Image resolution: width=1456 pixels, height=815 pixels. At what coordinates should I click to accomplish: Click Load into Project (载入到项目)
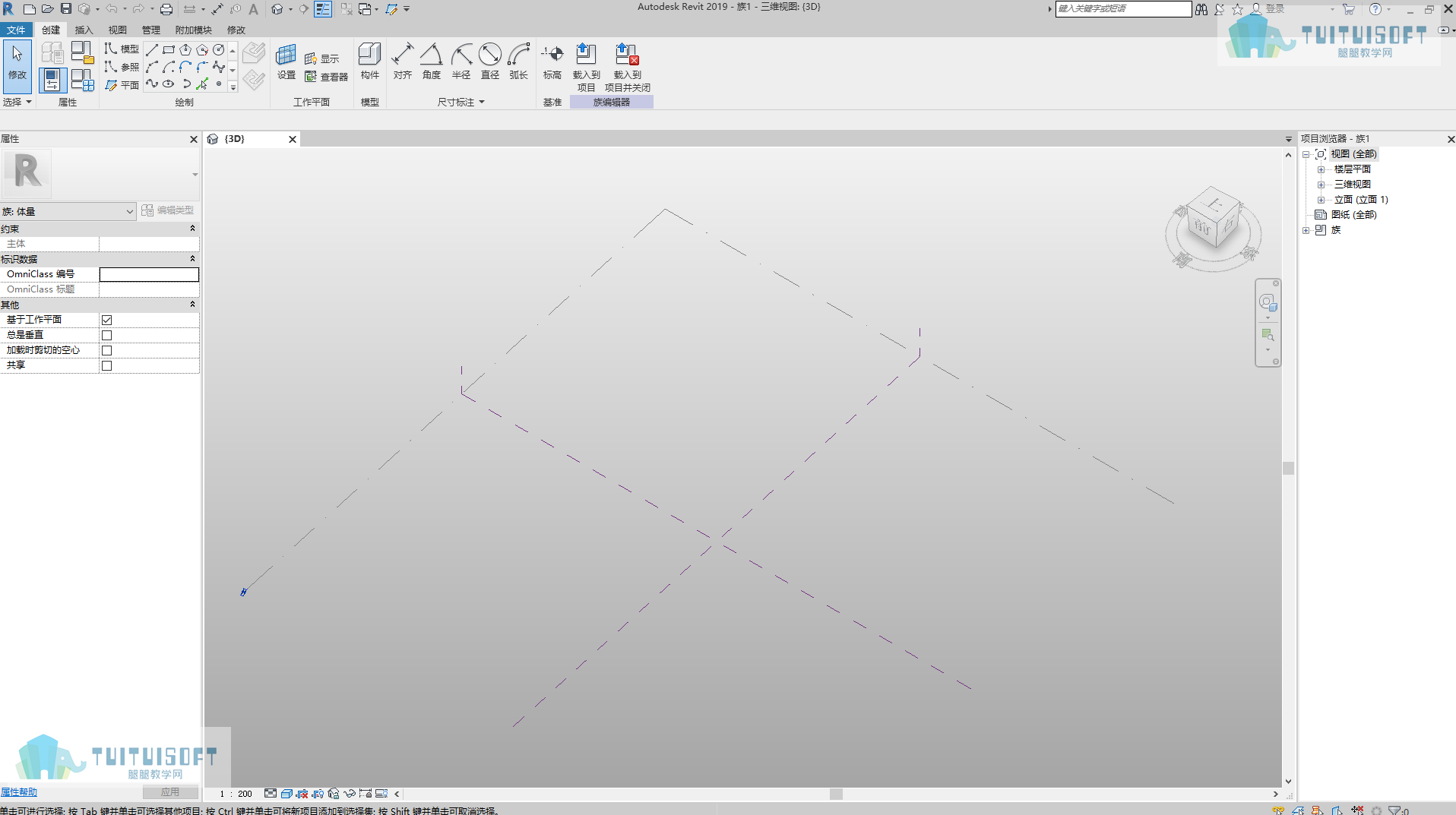pos(586,67)
